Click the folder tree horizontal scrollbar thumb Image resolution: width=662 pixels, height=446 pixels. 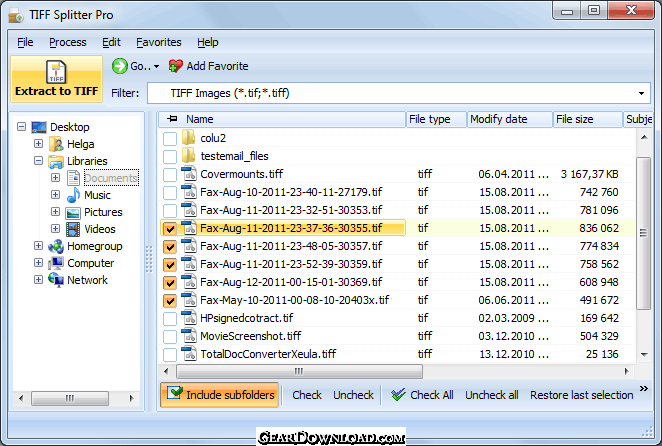pyautogui.click(x=70, y=398)
